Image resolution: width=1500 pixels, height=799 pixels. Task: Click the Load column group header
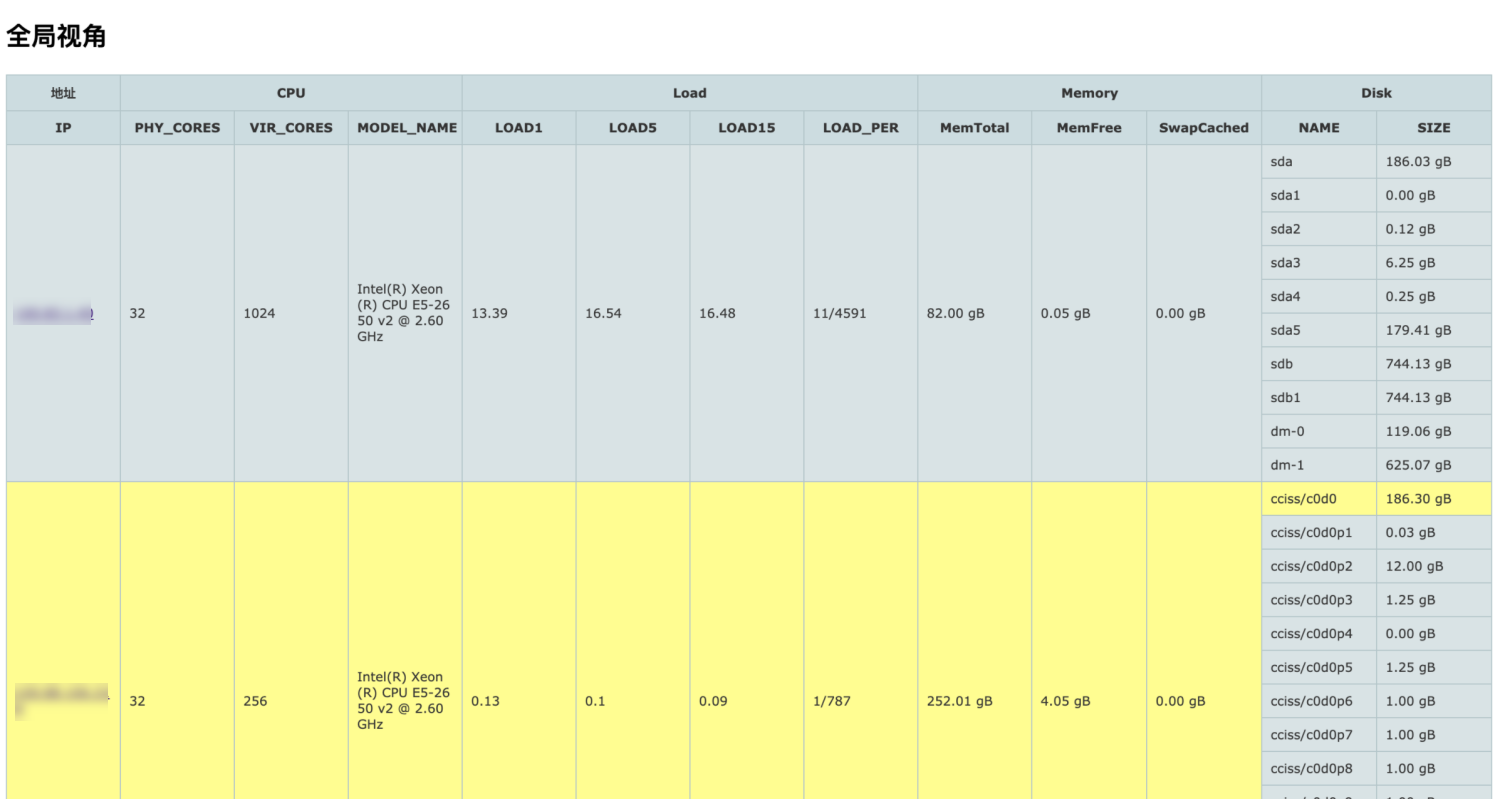tap(690, 93)
